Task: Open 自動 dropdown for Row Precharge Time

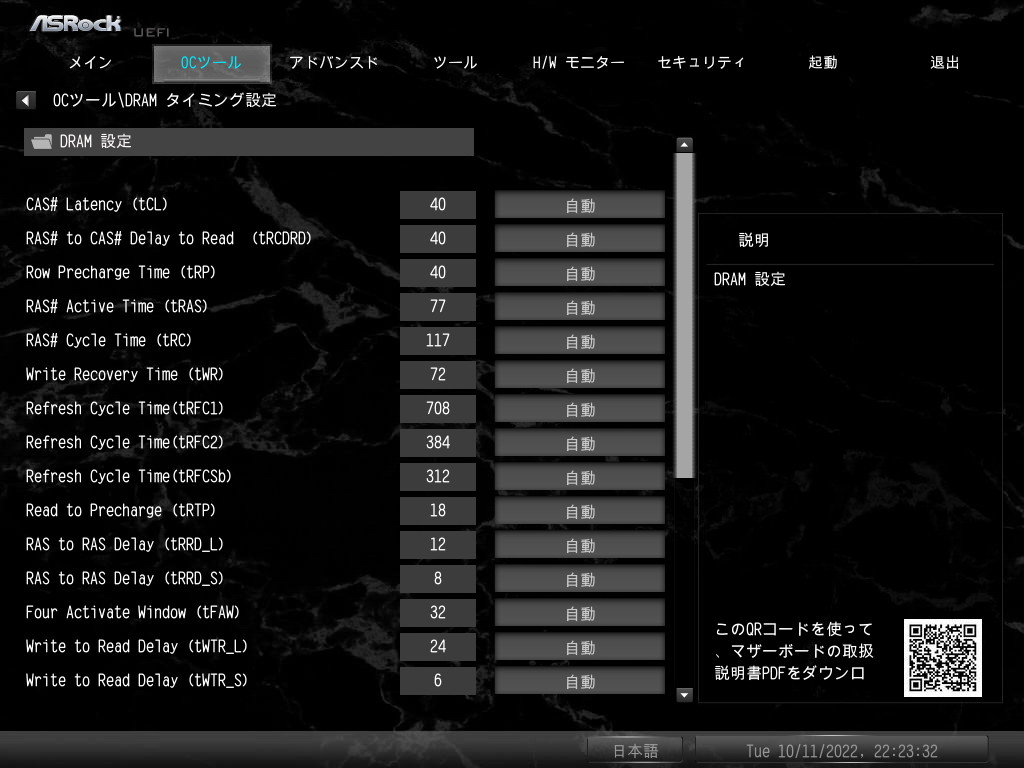Action: coord(580,273)
